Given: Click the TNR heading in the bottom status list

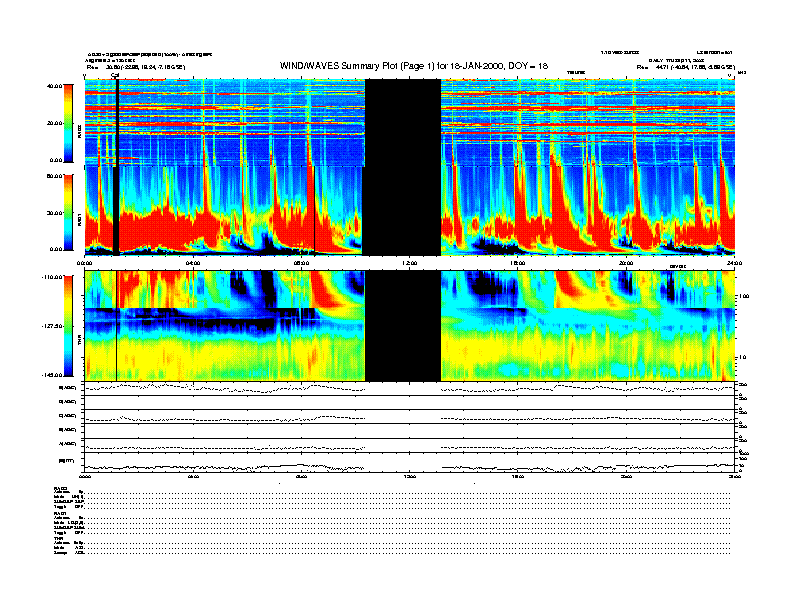Looking at the screenshot, I should [58, 539].
